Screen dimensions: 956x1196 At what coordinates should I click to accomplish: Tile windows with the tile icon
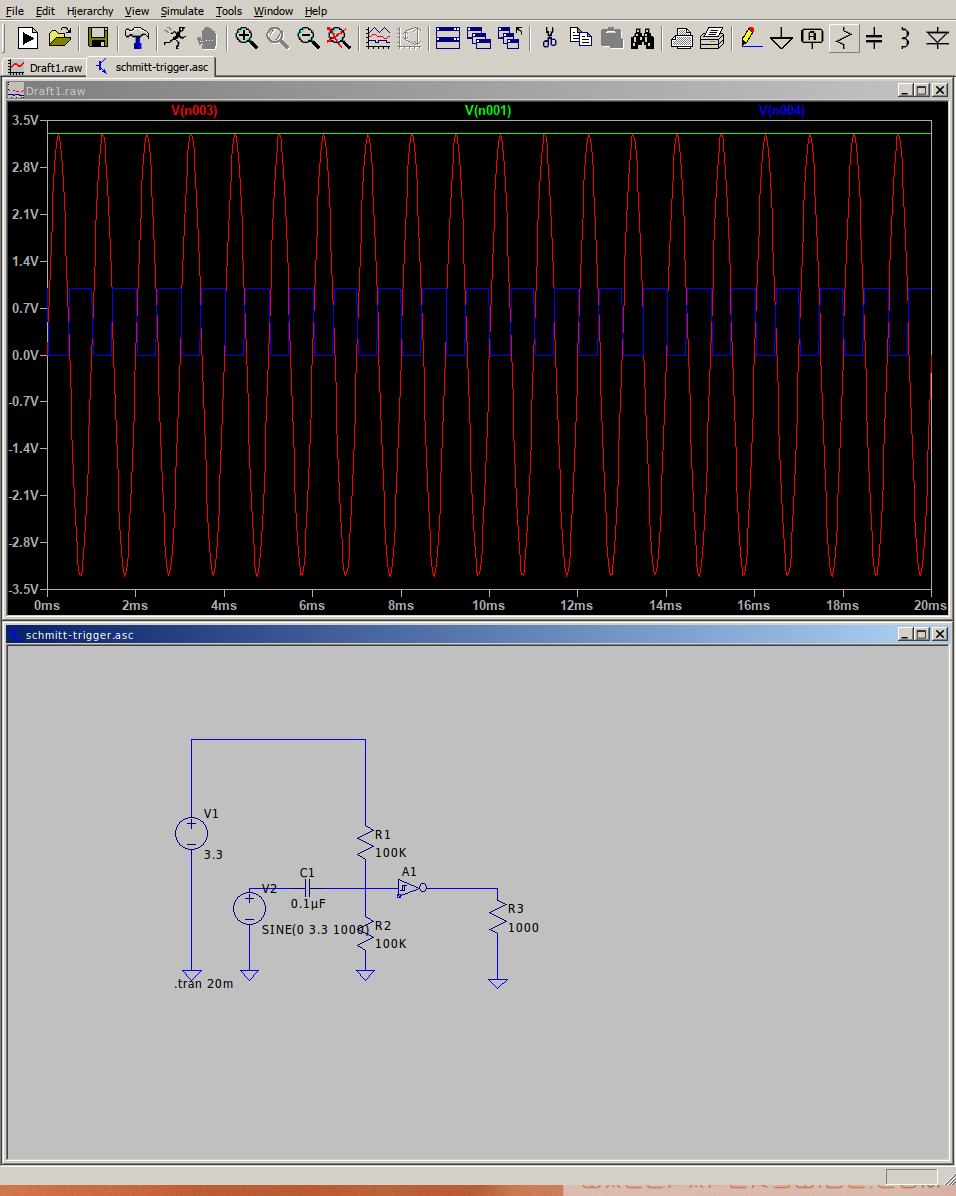click(x=448, y=37)
